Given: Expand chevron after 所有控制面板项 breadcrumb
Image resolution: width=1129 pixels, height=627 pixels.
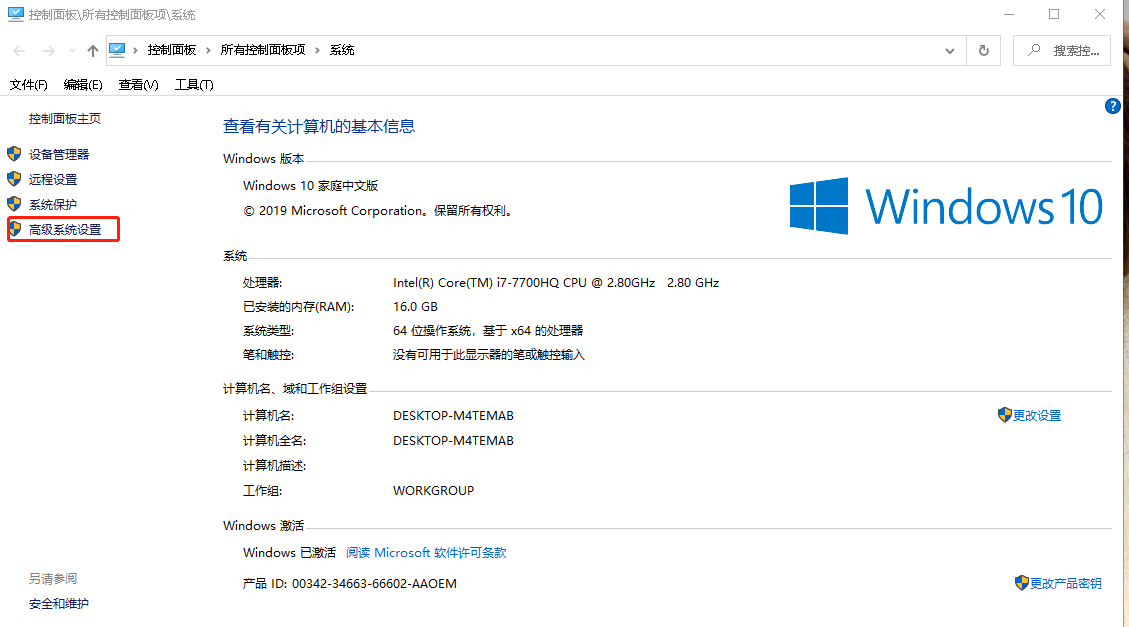Looking at the screenshot, I should click(317, 50).
